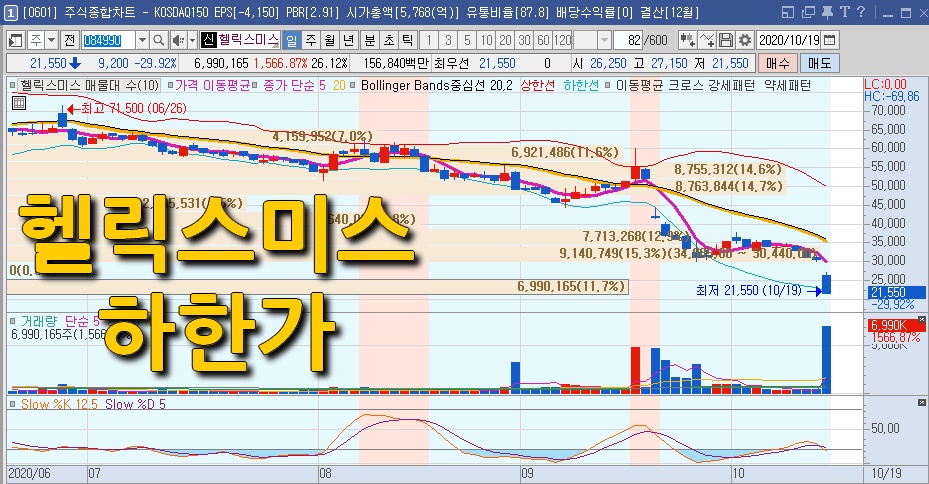Screen dimensions: 929x484
Task: Click the red 6,990K volume tag
Action: click(896, 325)
